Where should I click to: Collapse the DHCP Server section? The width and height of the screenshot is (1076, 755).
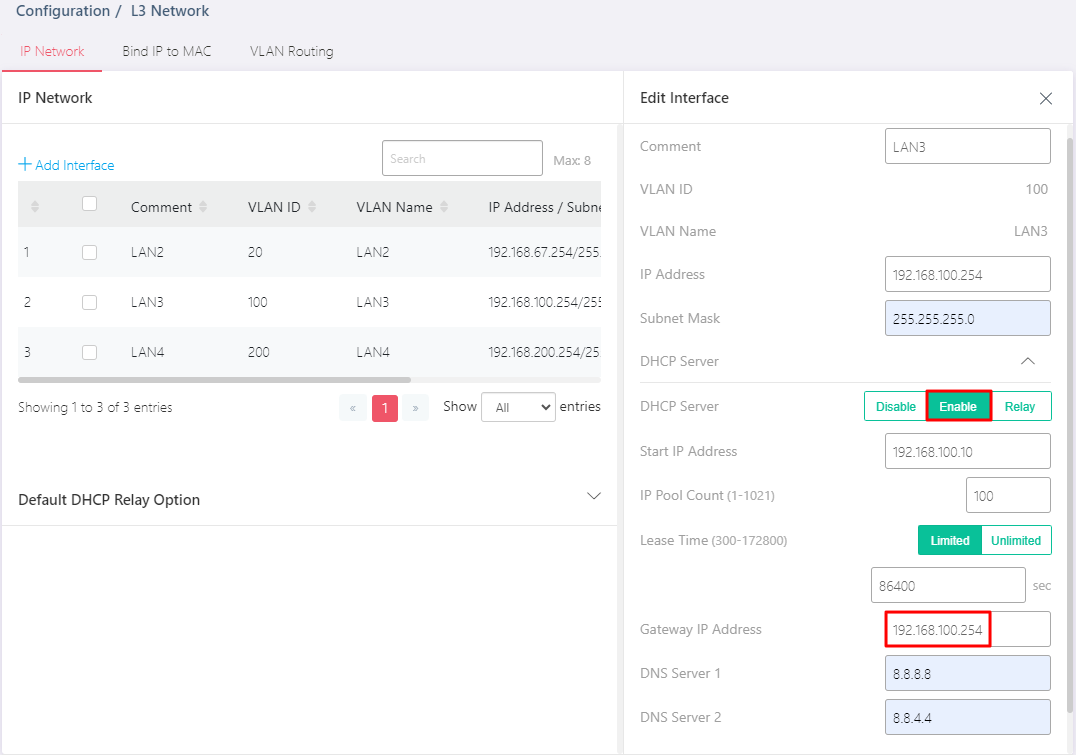pyautogui.click(x=1027, y=361)
